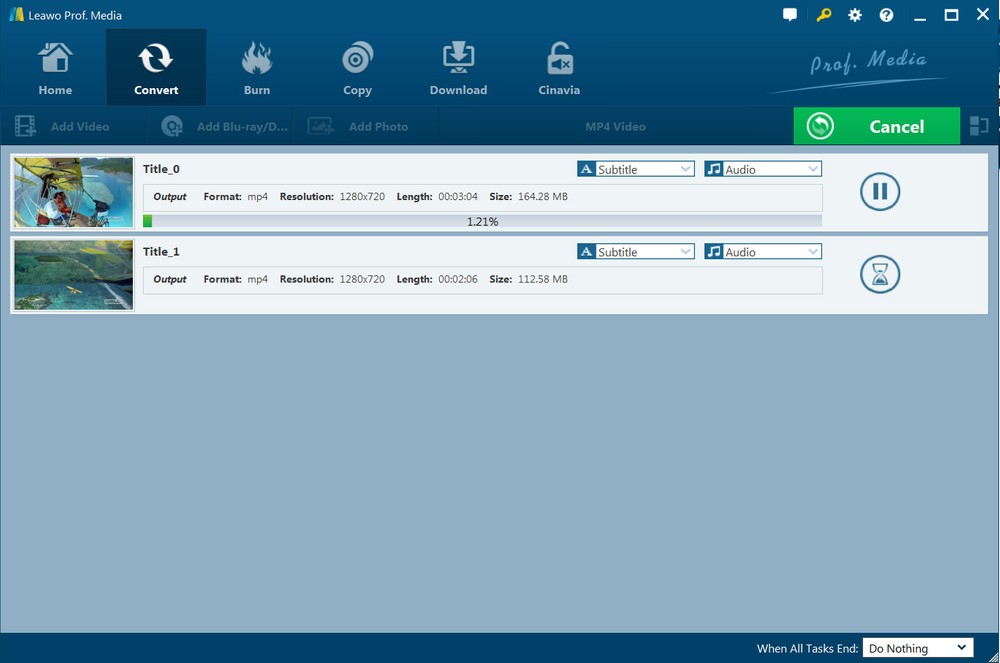Cancel the conversion process
The width and height of the screenshot is (1000, 663).
(x=876, y=126)
